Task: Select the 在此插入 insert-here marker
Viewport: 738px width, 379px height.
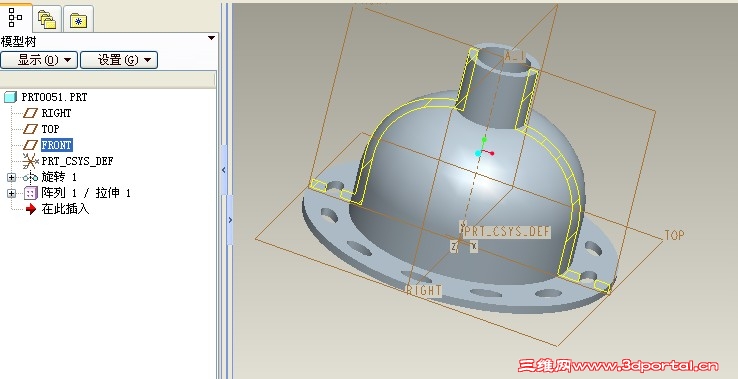Action: pyautogui.click(x=65, y=209)
